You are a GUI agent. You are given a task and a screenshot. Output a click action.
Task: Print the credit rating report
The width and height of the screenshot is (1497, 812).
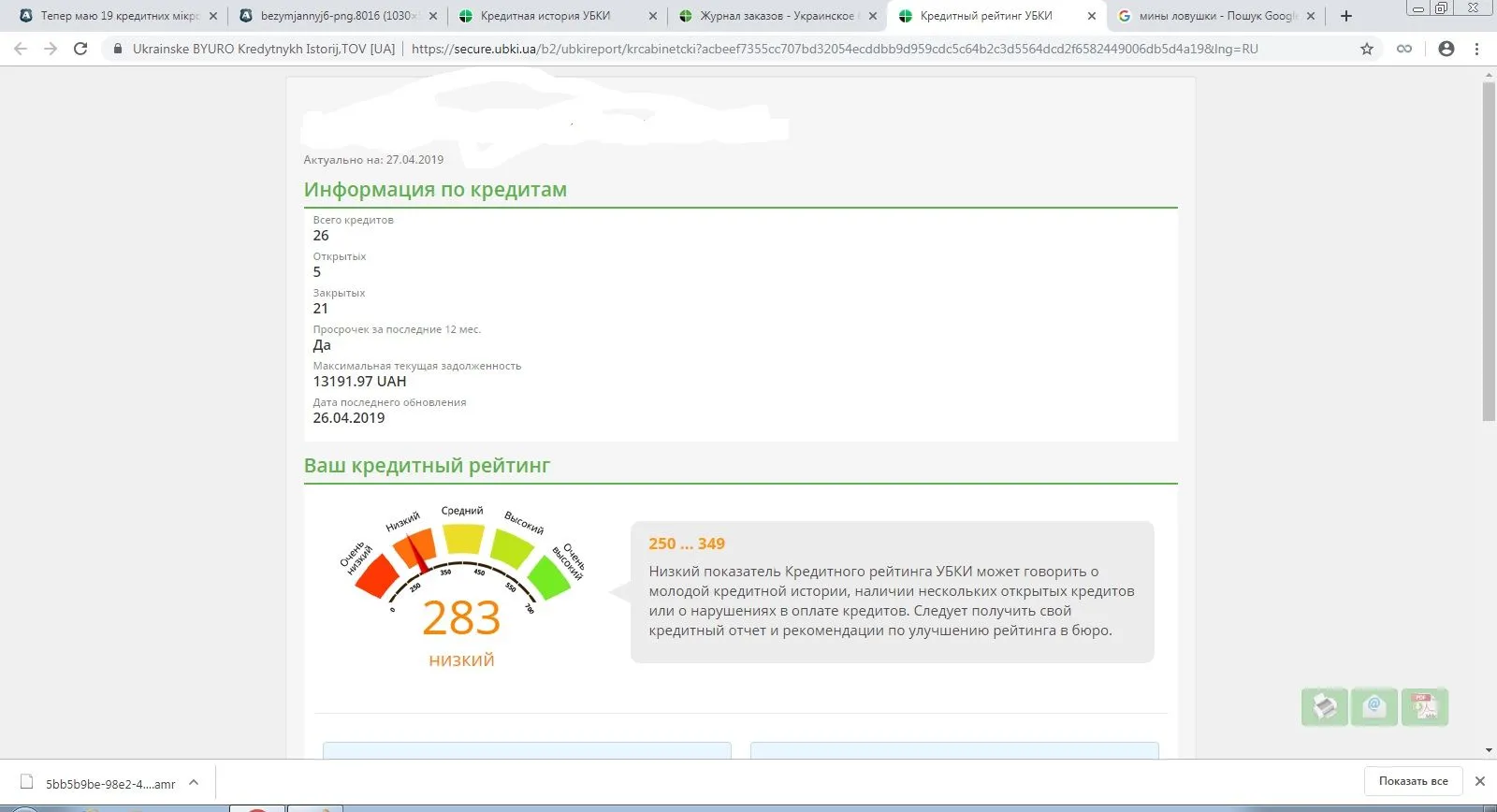pos(1324,706)
